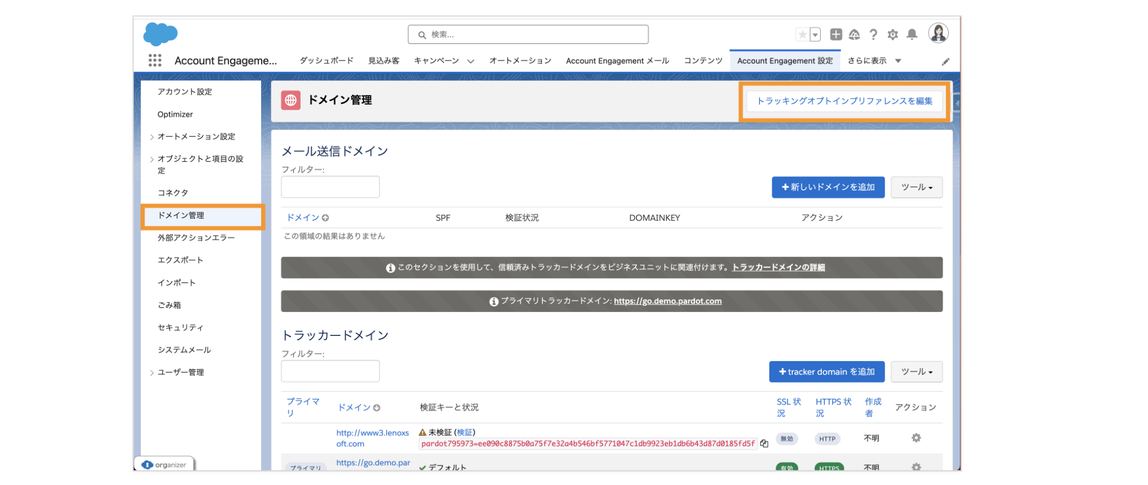Viewport: 1148px width, 485px height.
Task: Open the キャンペーン tab
Action: coord(436,61)
